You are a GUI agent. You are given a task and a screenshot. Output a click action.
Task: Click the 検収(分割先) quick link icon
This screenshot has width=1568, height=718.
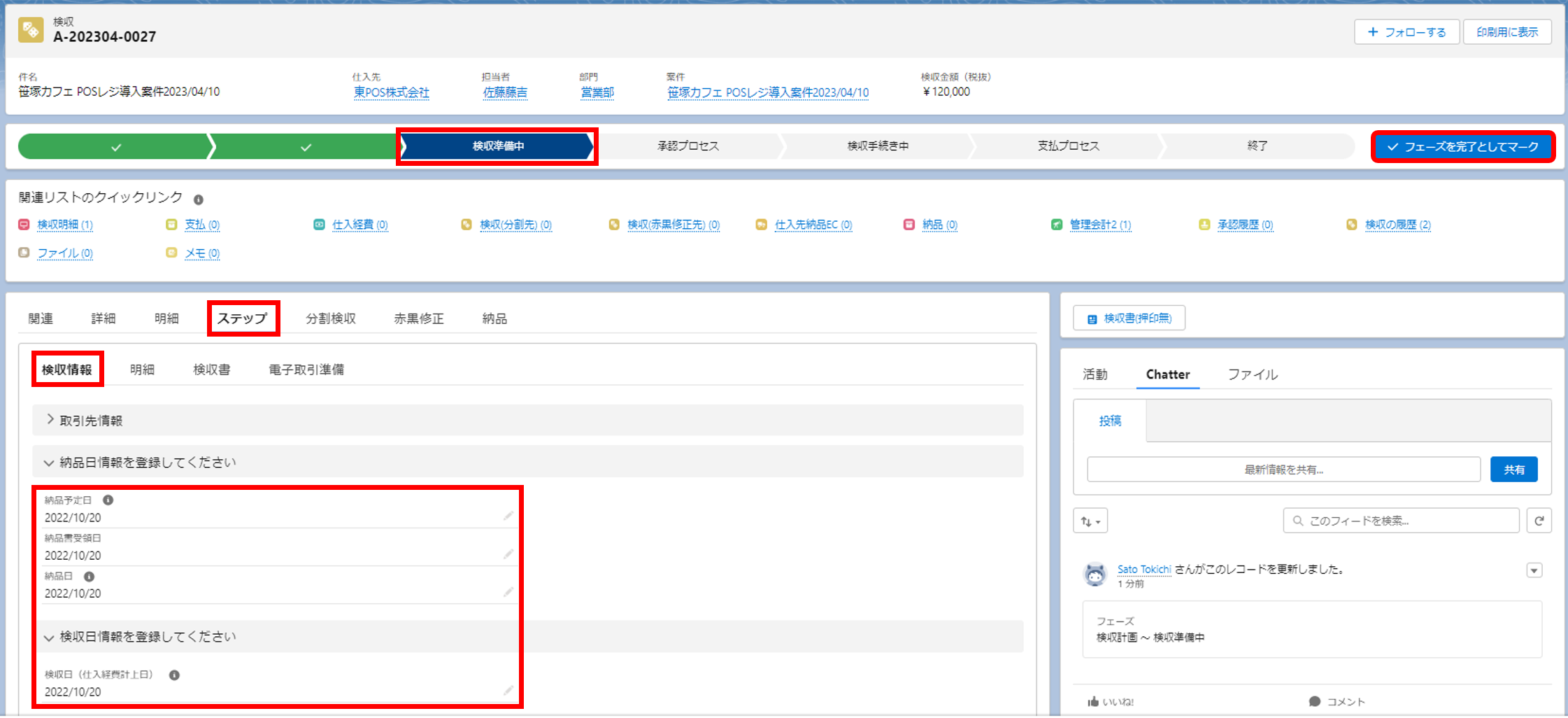(466, 225)
